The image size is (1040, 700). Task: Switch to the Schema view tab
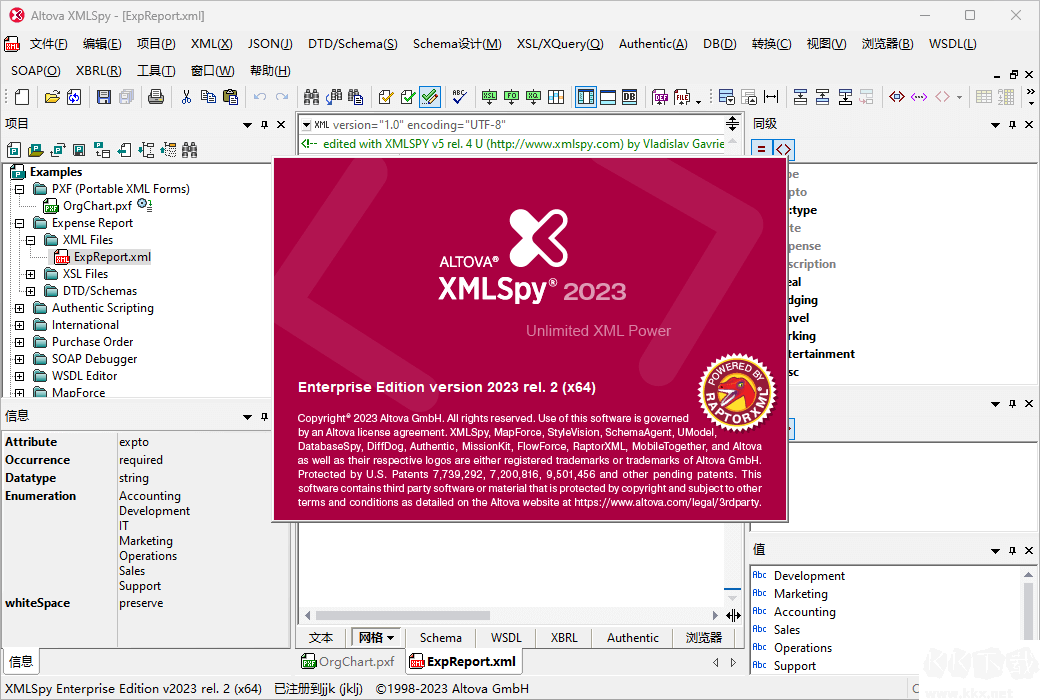(x=440, y=638)
